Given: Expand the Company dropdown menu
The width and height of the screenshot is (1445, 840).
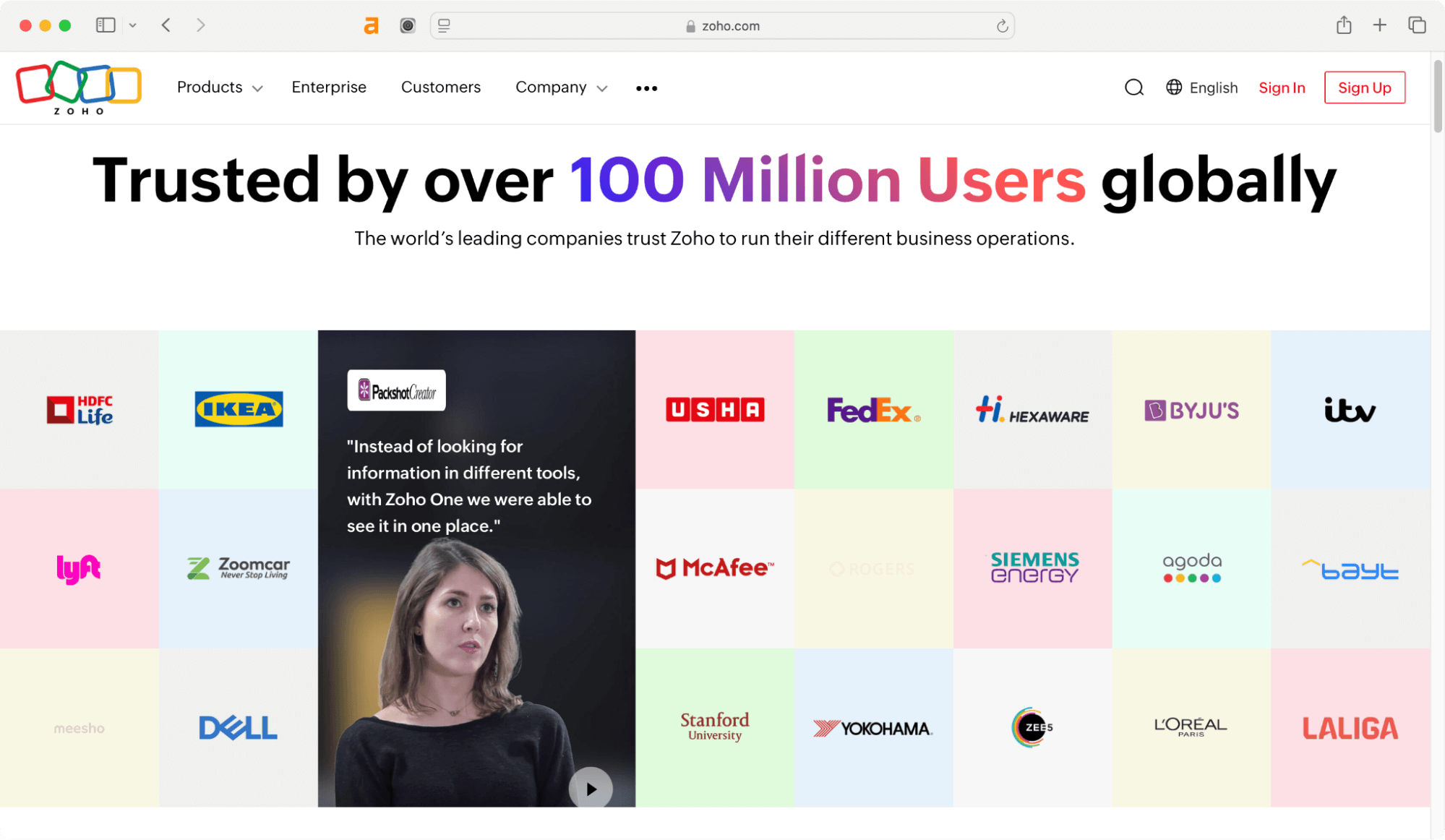Looking at the screenshot, I should pos(561,87).
